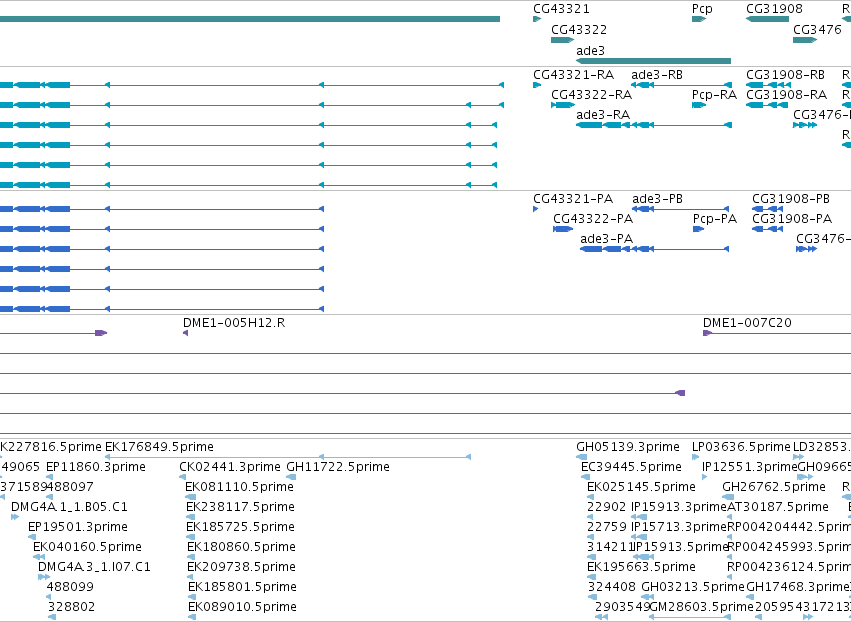Click transcript CG31908-RB label

coord(785,75)
